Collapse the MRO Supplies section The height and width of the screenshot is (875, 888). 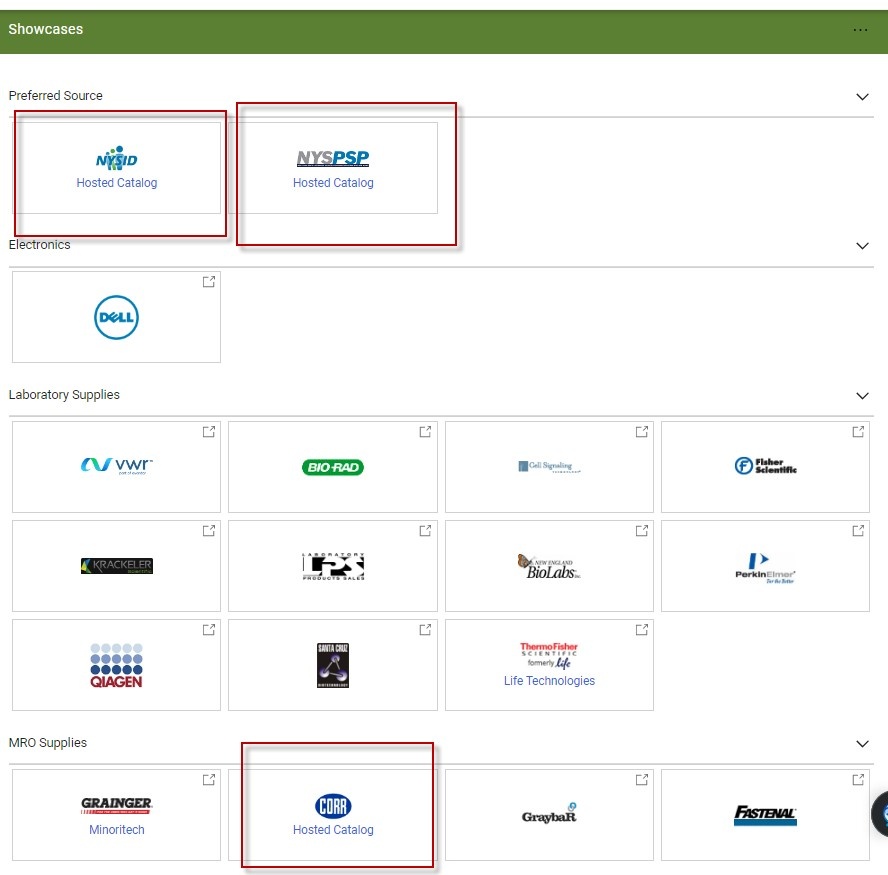click(862, 744)
